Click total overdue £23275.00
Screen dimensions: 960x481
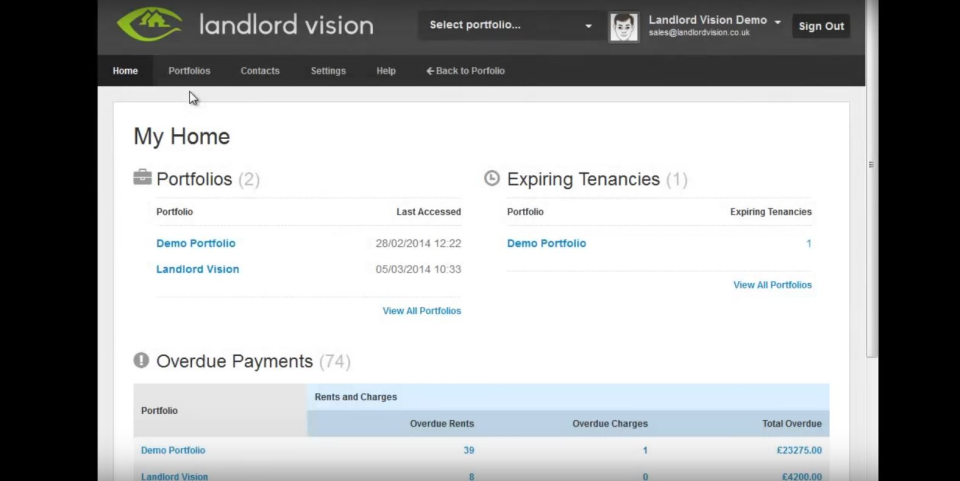tap(799, 450)
